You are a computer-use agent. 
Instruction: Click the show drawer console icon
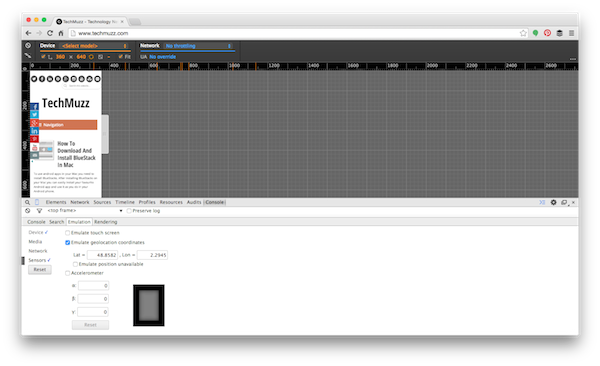pyautogui.click(x=542, y=202)
